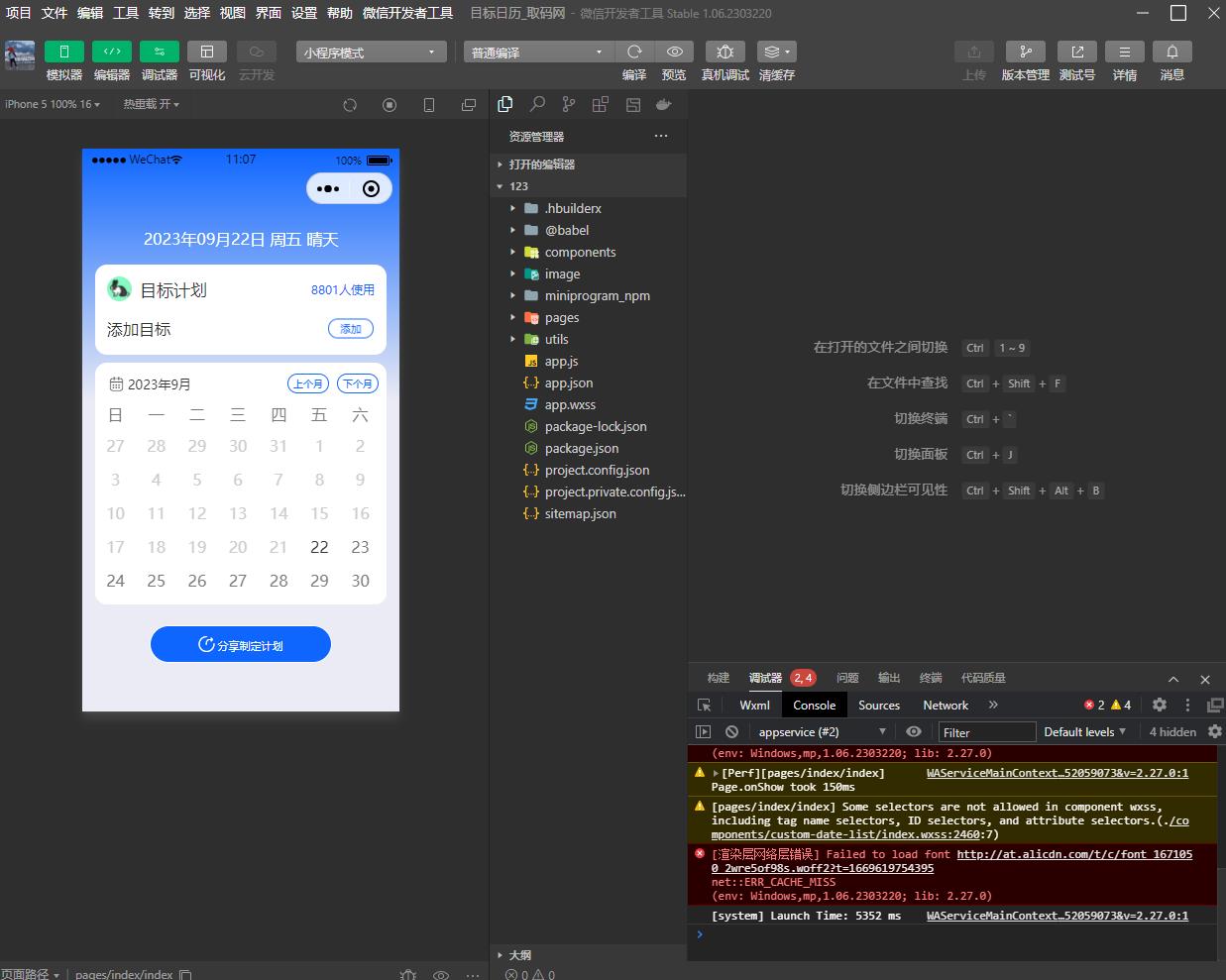This screenshot has width=1226, height=980.
Task: Open the search icon in sidebar
Action: point(537,104)
